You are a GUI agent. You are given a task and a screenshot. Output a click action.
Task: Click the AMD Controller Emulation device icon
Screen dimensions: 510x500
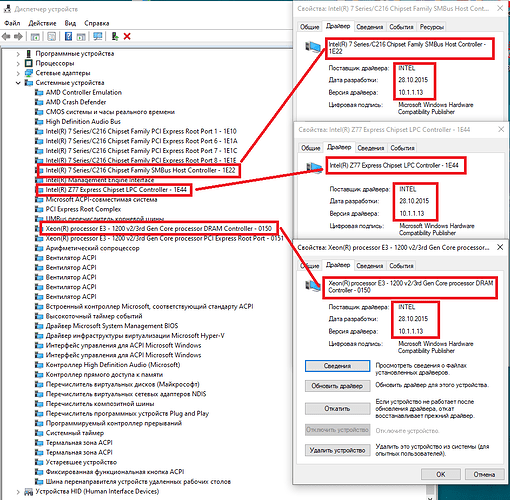pos(39,92)
